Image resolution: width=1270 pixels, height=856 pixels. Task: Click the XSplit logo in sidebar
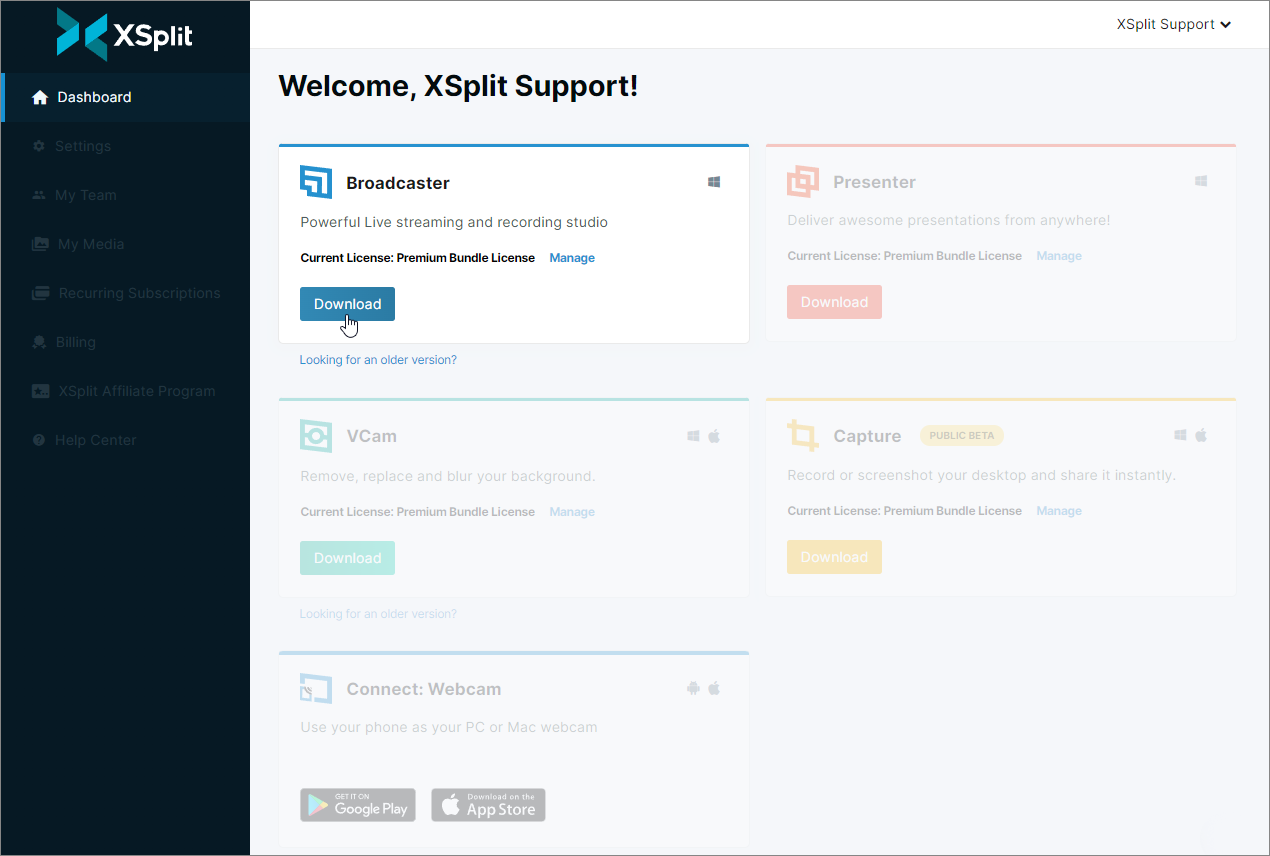tap(125, 35)
